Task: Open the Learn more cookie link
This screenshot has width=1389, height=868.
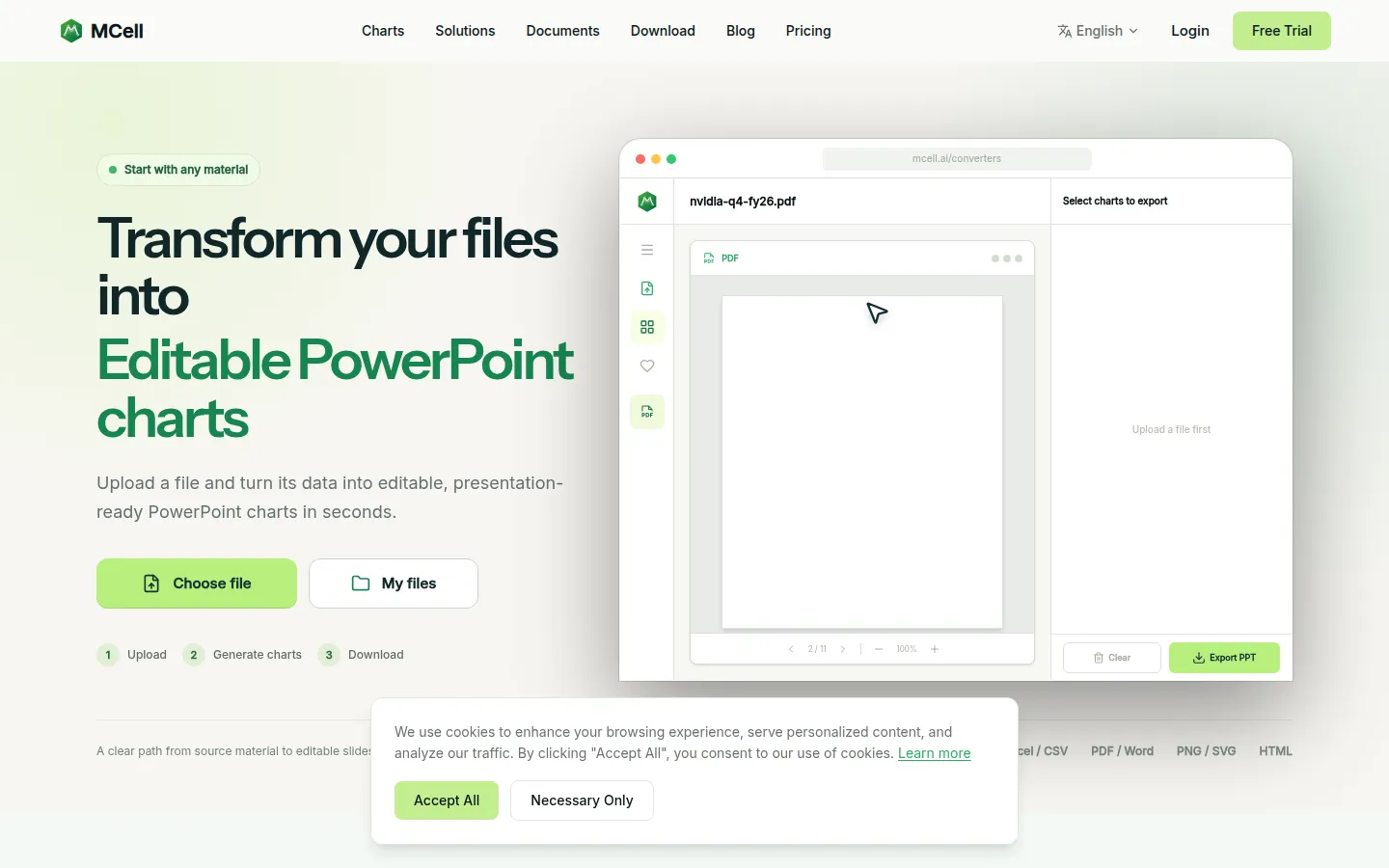Action: 934,753
